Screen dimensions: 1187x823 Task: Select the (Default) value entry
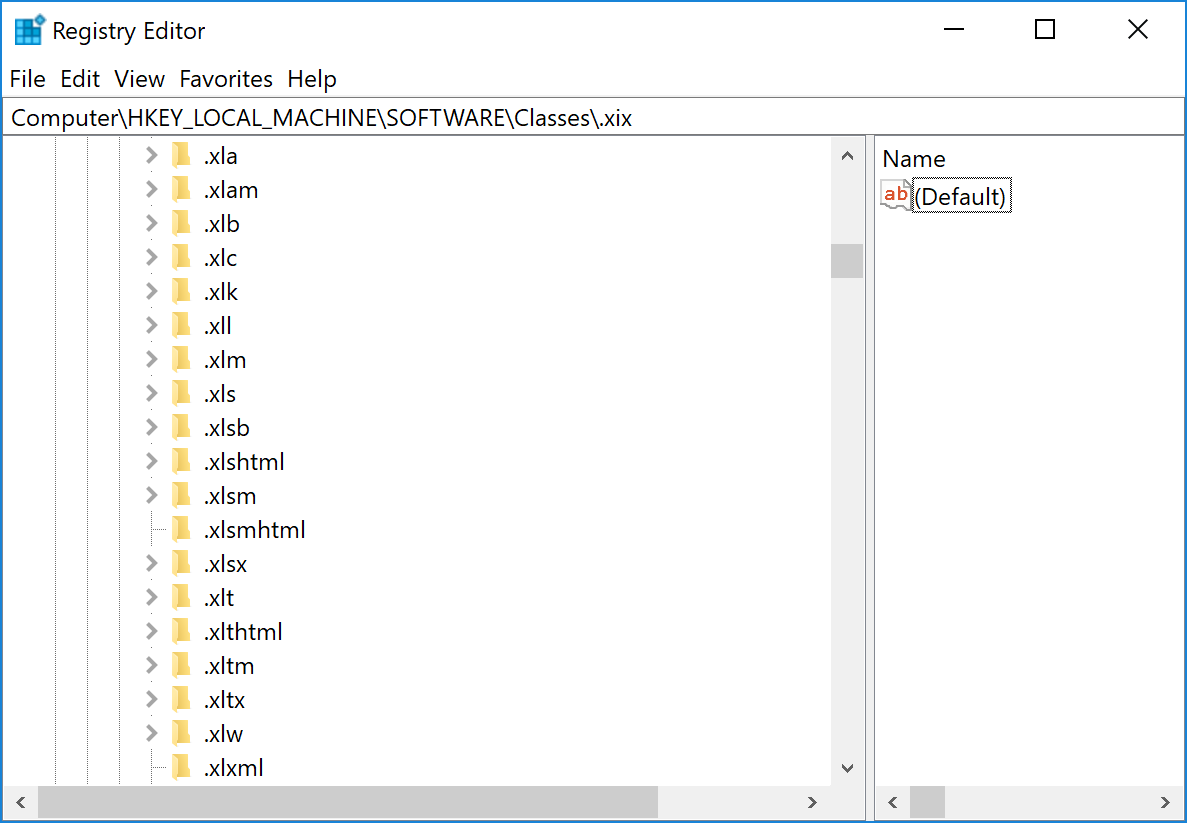(961, 197)
